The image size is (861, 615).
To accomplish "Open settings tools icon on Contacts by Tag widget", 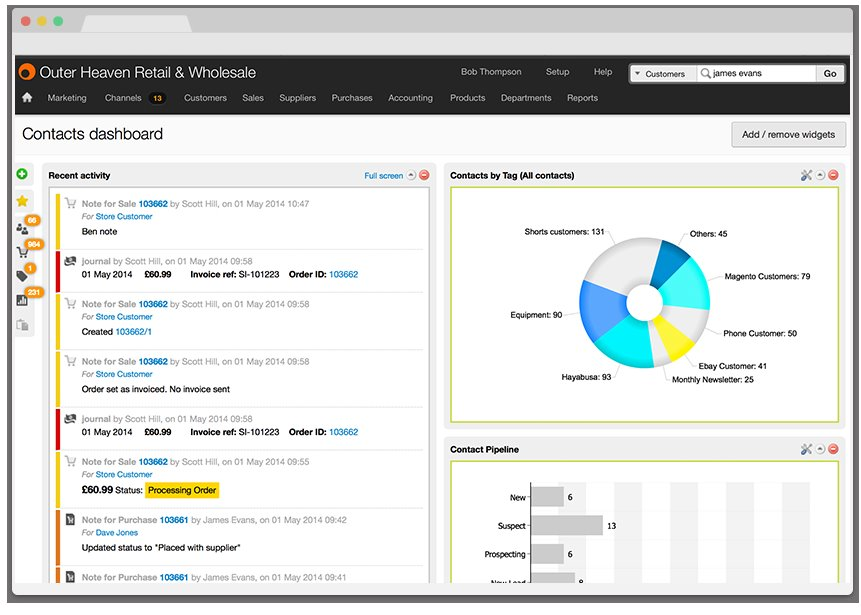I will (x=806, y=175).
